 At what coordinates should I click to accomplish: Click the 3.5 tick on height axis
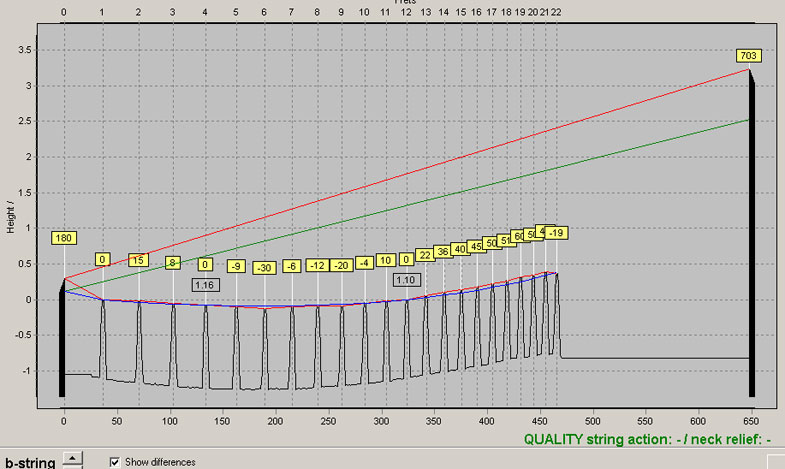click(25, 50)
